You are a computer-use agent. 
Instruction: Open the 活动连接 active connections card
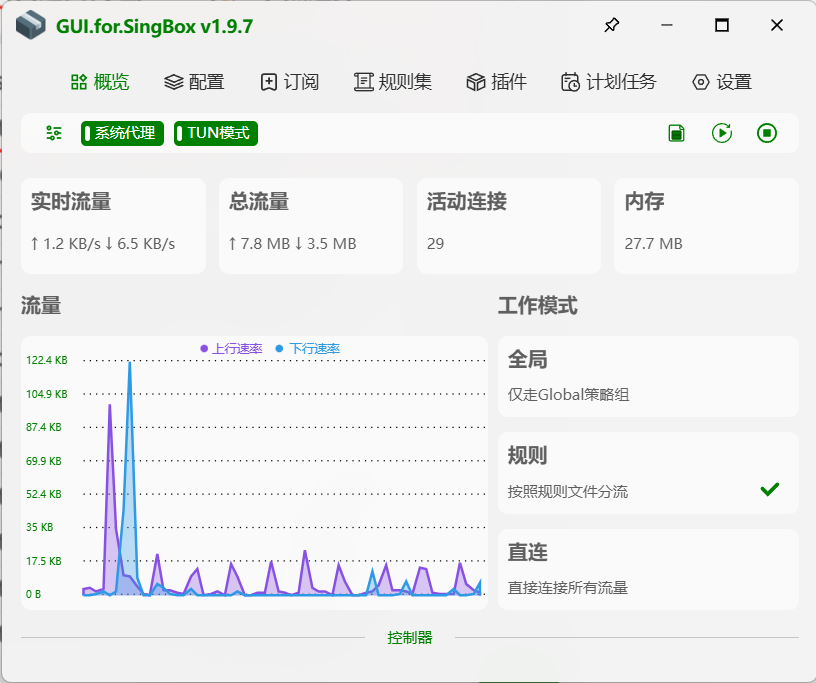(x=509, y=226)
